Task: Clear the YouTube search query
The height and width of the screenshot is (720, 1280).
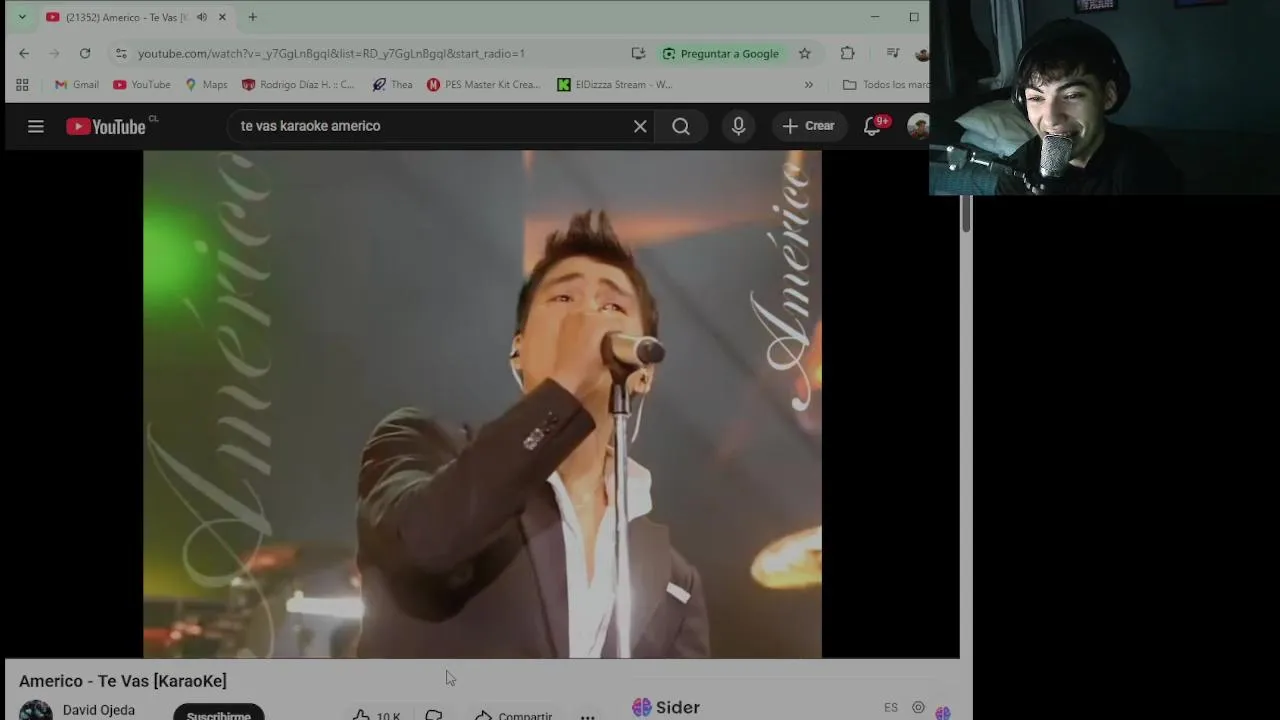Action: coord(640,126)
